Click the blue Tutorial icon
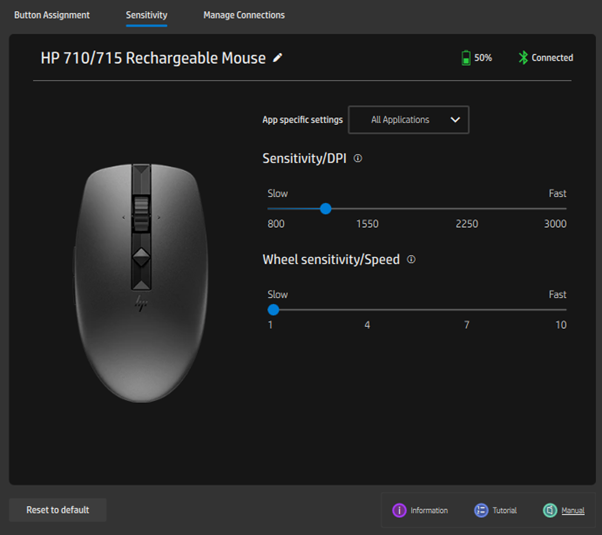The height and width of the screenshot is (535, 602). (x=481, y=510)
